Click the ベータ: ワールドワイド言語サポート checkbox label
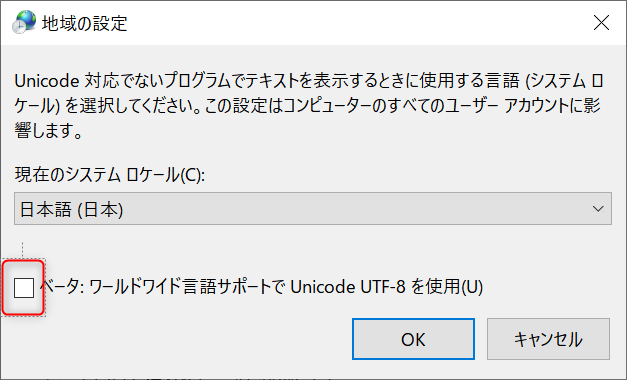Screen dimensions: 627x380 [262, 287]
